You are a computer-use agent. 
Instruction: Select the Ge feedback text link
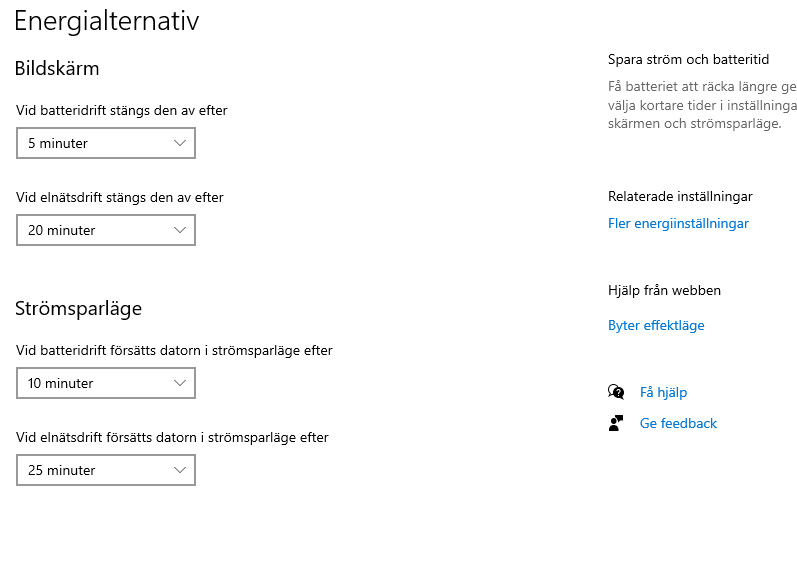click(x=678, y=423)
